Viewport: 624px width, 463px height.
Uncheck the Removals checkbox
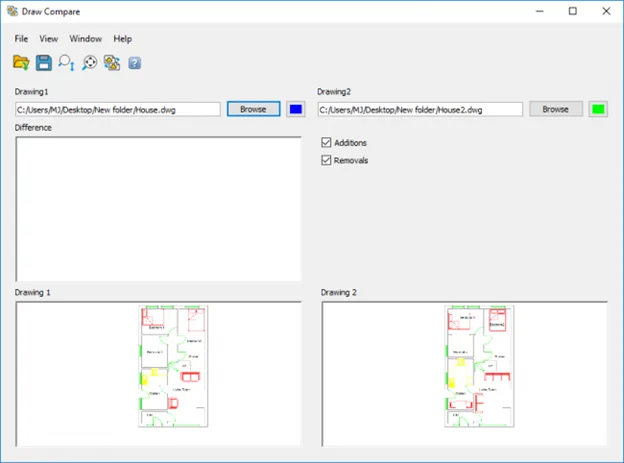pyautogui.click(x=327, y=160)
